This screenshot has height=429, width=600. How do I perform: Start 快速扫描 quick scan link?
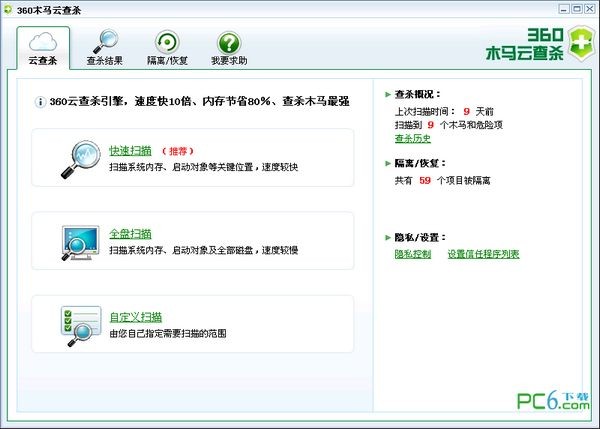[x=130, y=151]
